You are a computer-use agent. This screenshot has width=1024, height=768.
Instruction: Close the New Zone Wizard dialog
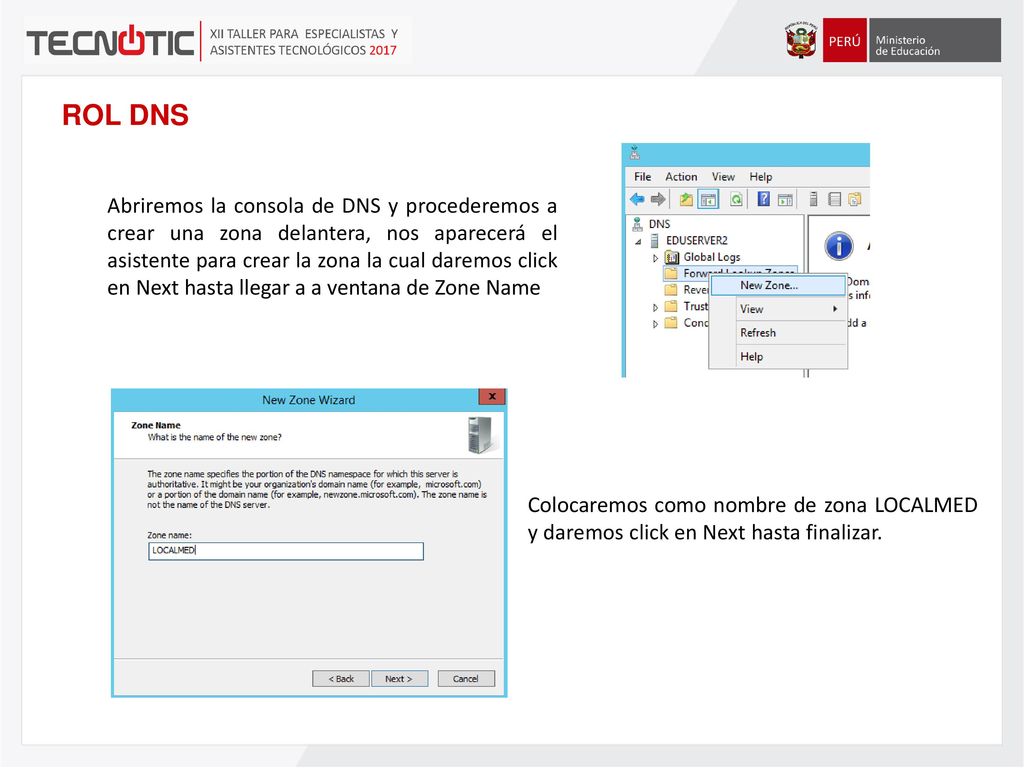pos(492,396)
